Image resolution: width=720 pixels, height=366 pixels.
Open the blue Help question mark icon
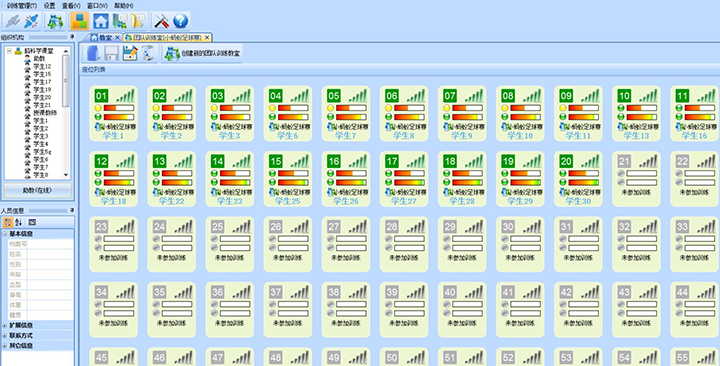tap(181, 21)
